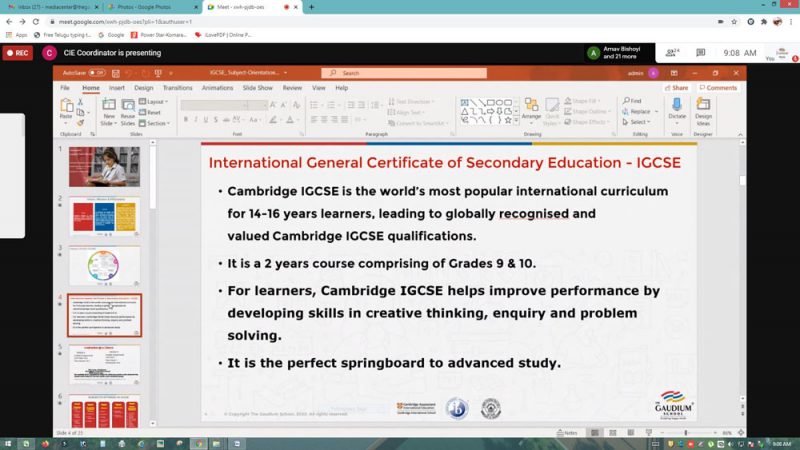This screenshot has width=800, height=450.
Task: Click the Windows Start button
Action: click(8, 444)
